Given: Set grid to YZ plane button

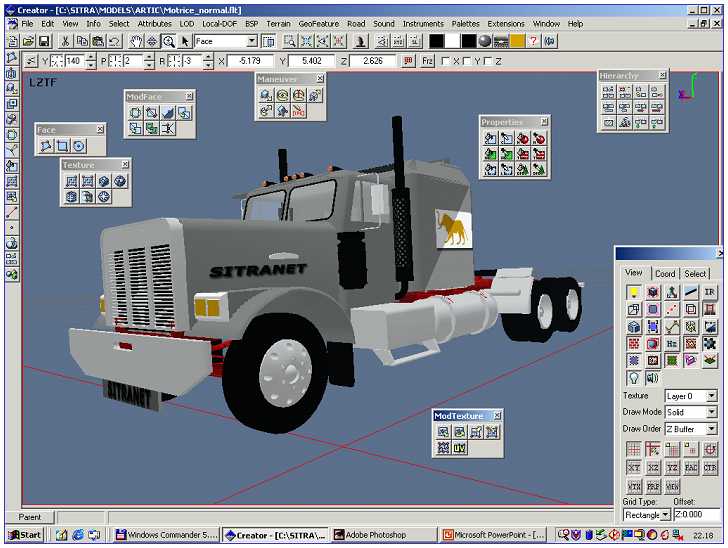Looking at the screenshot, I should [x=672, y=468].
